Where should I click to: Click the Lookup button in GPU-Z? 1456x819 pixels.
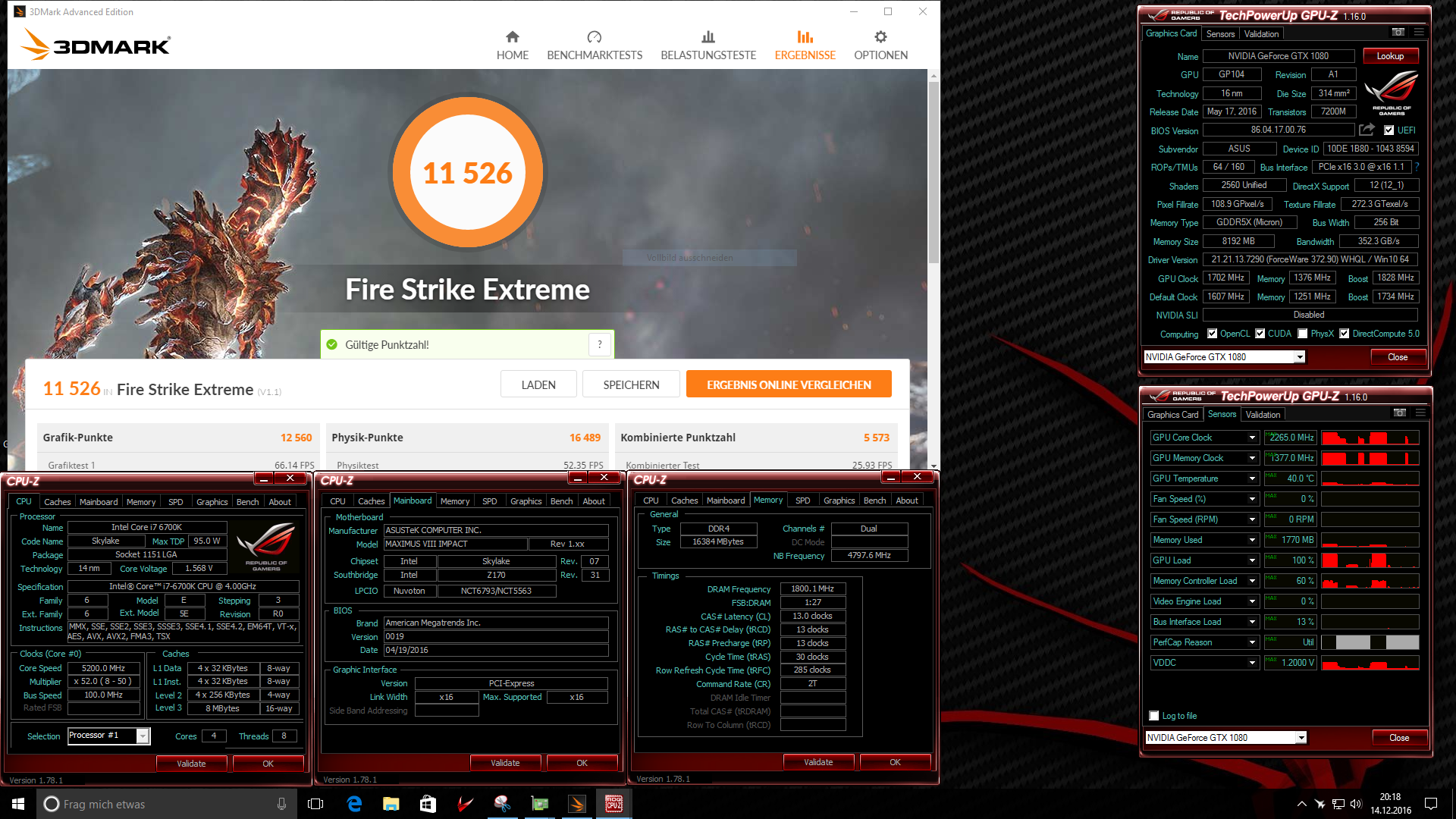click(x=1390, y=56)
